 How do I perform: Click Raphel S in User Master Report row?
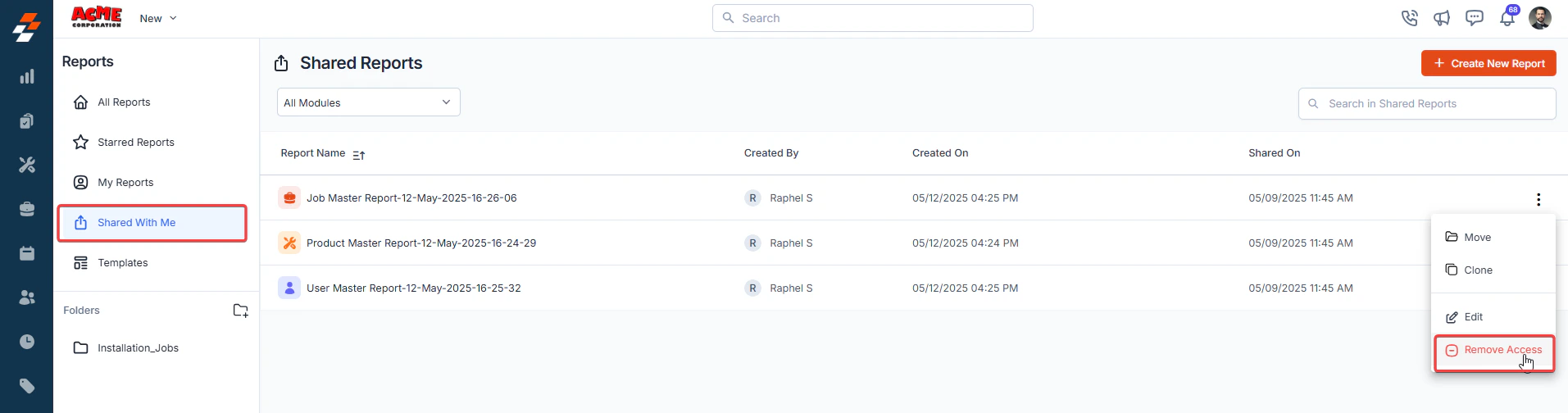pos(791,288)
